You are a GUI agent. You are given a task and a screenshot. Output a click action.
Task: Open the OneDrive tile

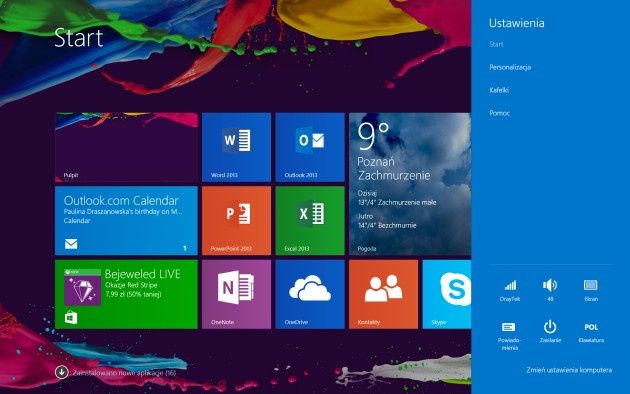[310, 294]
